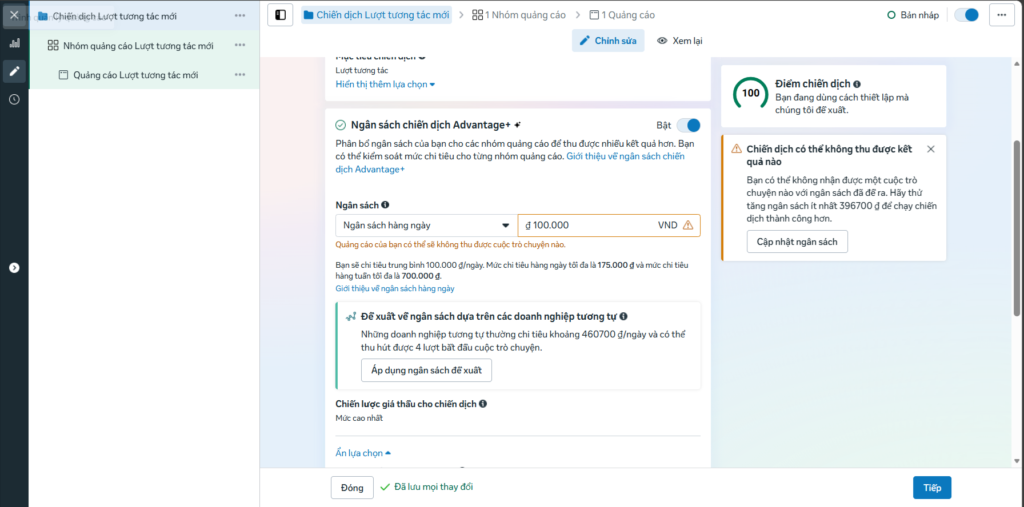
Task: Toggle the side panel layout icon
Action: click(x=281, y=15)
